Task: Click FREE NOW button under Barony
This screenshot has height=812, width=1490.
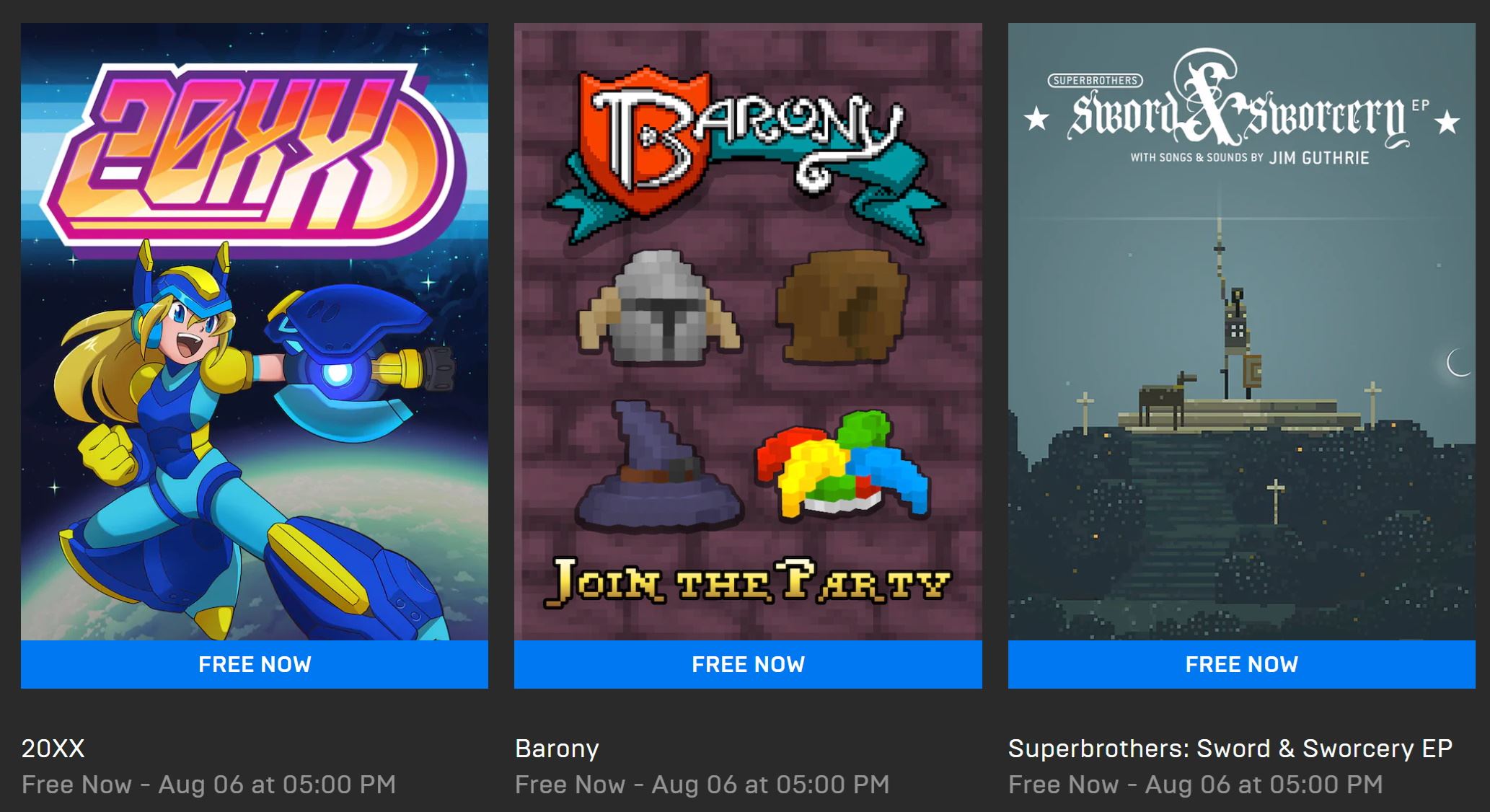Action: (748, 664)
